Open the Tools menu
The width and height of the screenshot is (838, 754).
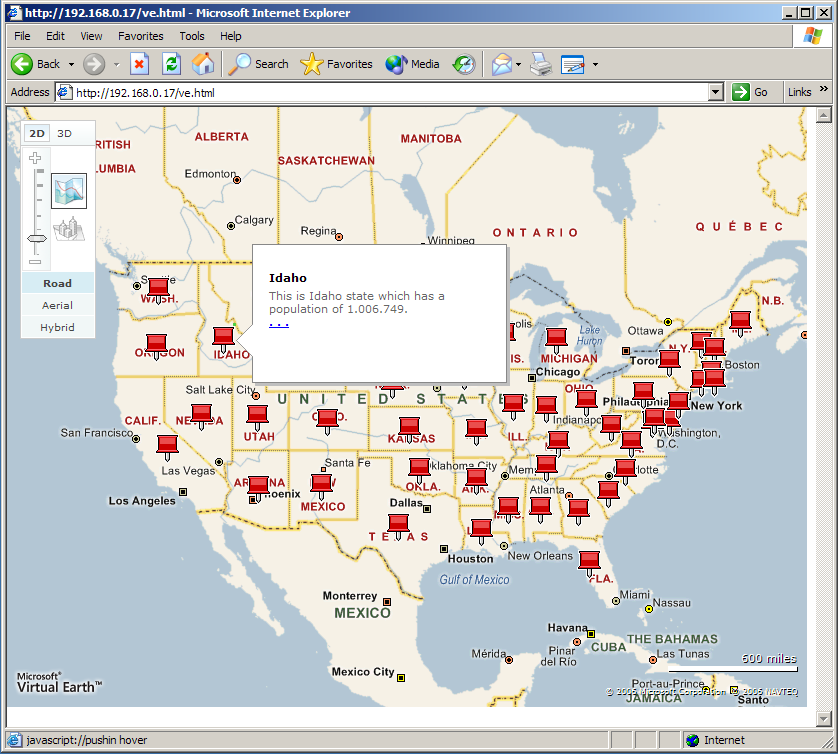point(192,36)
